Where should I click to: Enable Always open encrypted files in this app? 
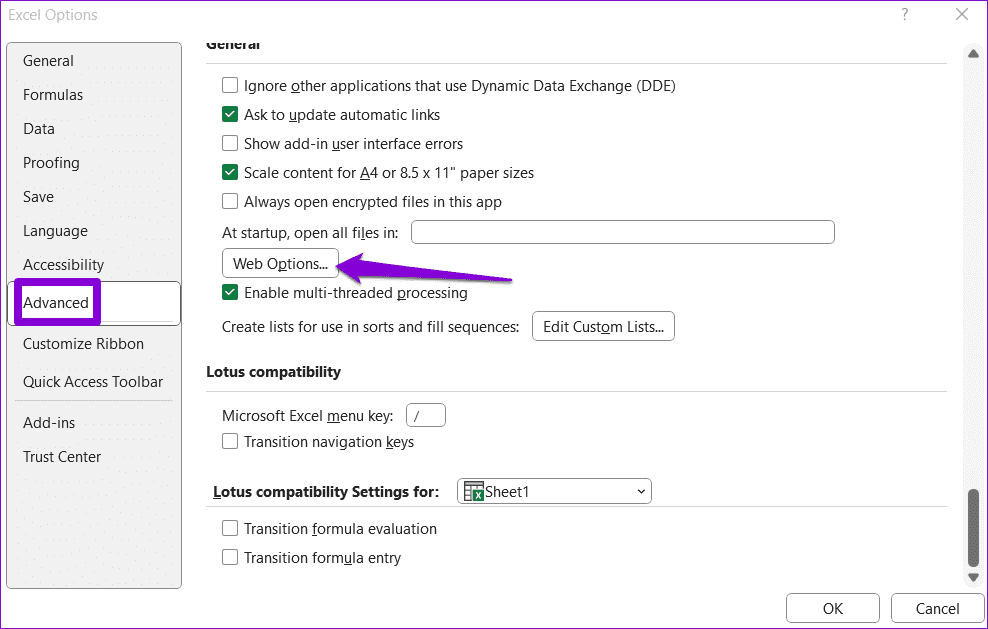[230, 201]
